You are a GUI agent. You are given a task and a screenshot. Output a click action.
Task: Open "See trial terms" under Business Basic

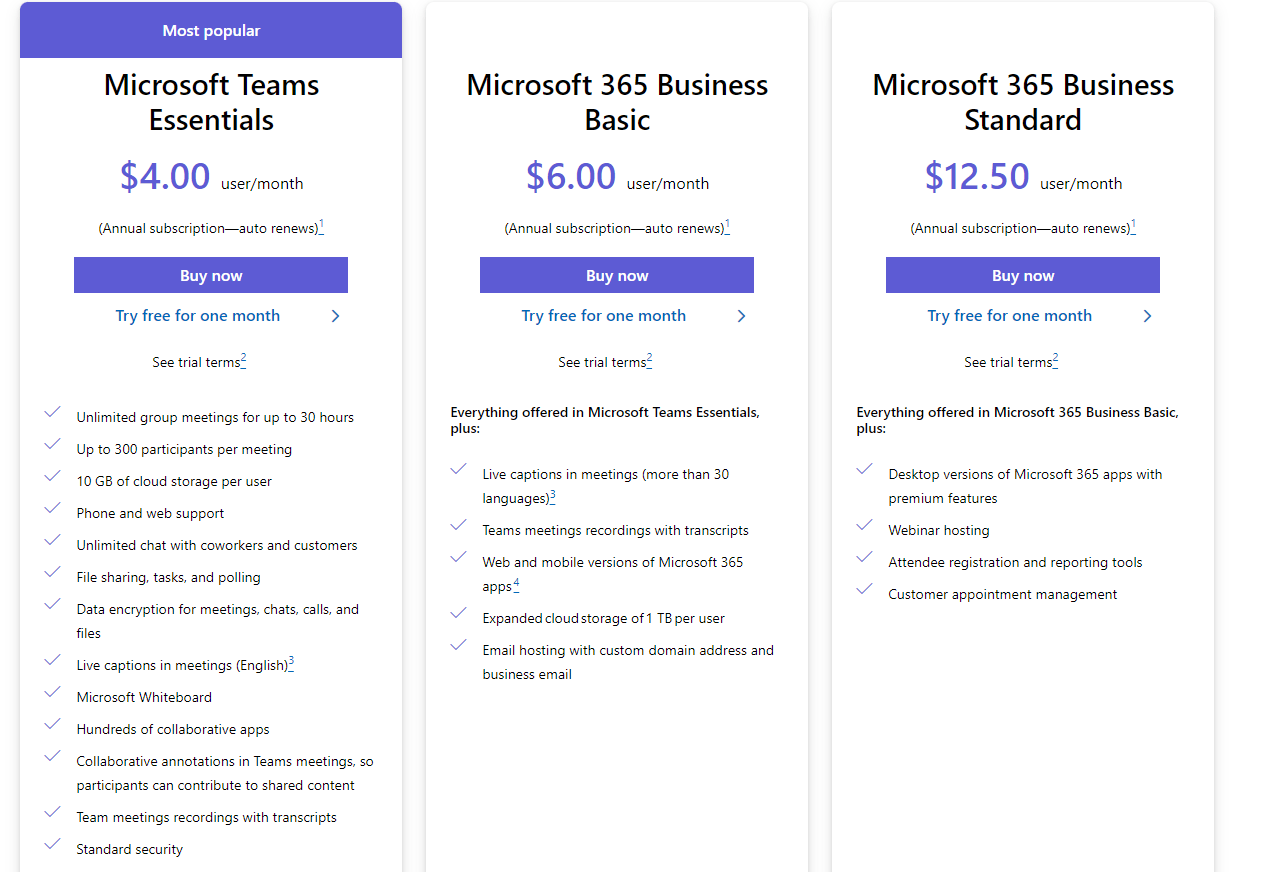click(x=601, y=362)
